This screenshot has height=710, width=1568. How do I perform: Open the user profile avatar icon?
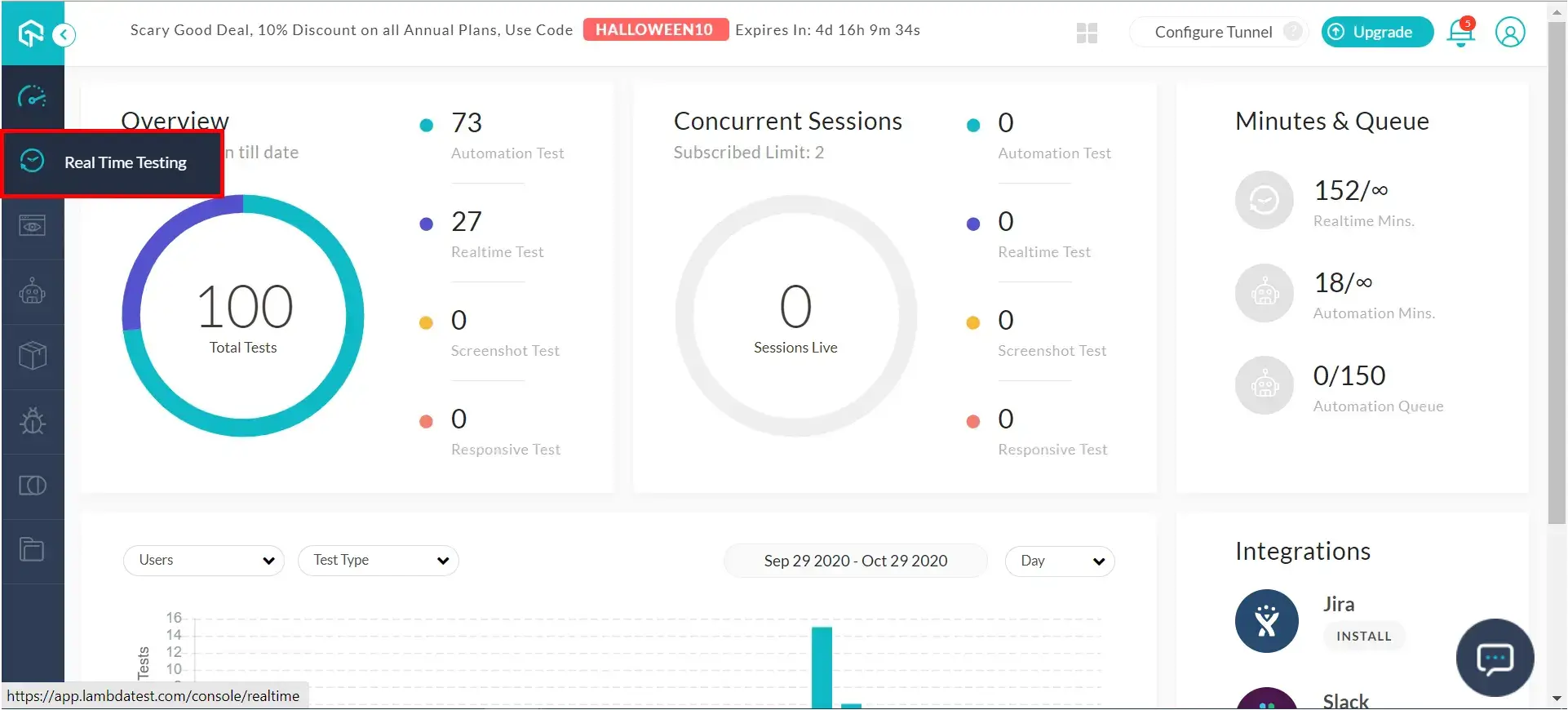(1510, 33)
